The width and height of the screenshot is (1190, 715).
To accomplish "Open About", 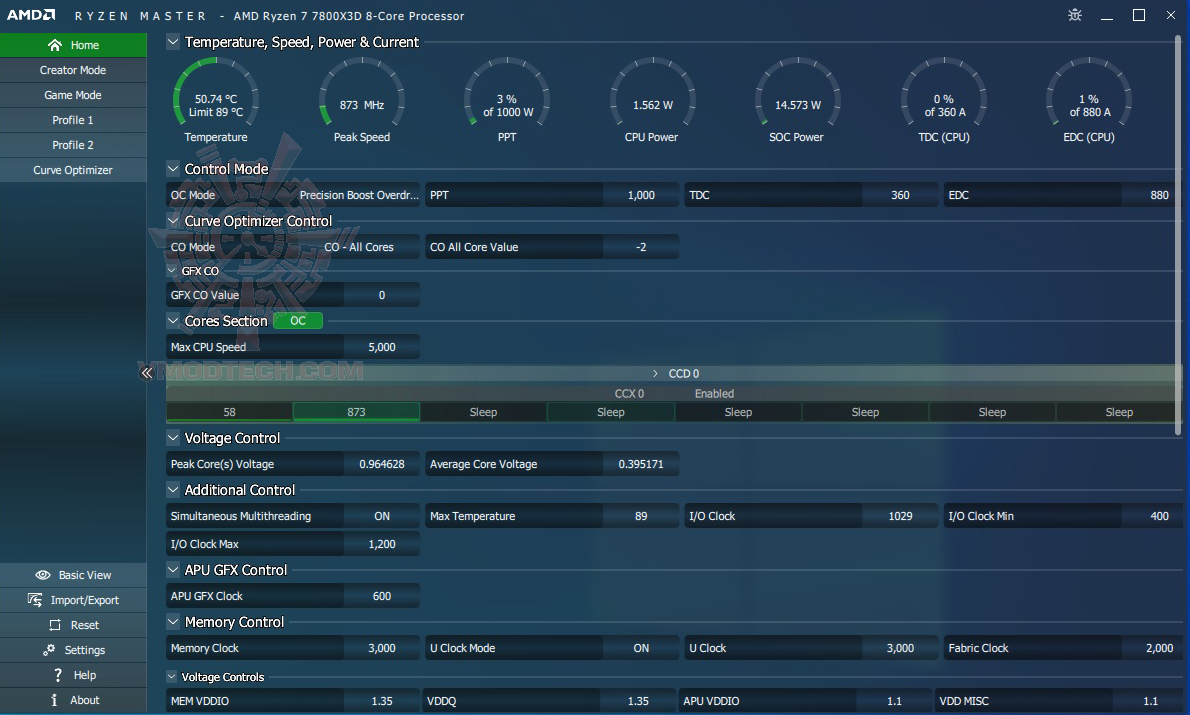I will [x=74, y=700].
